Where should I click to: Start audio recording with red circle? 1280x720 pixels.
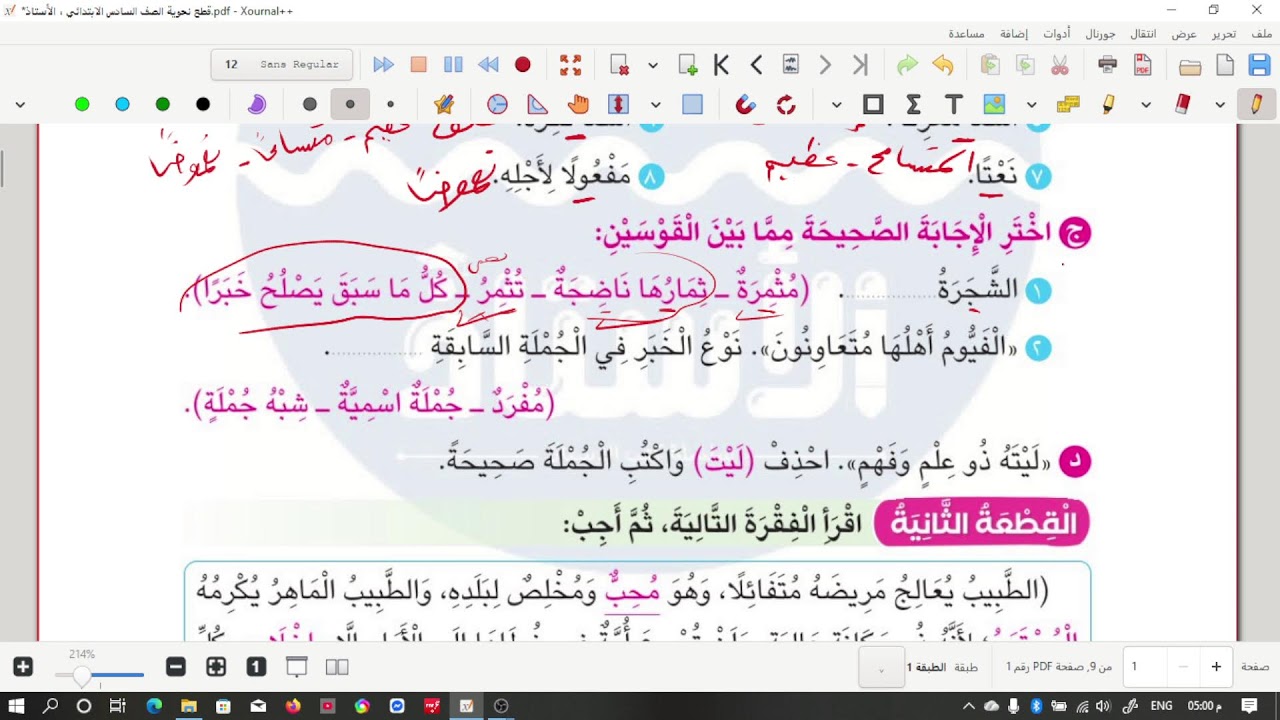pyautogui.click(x=523, y=65)
